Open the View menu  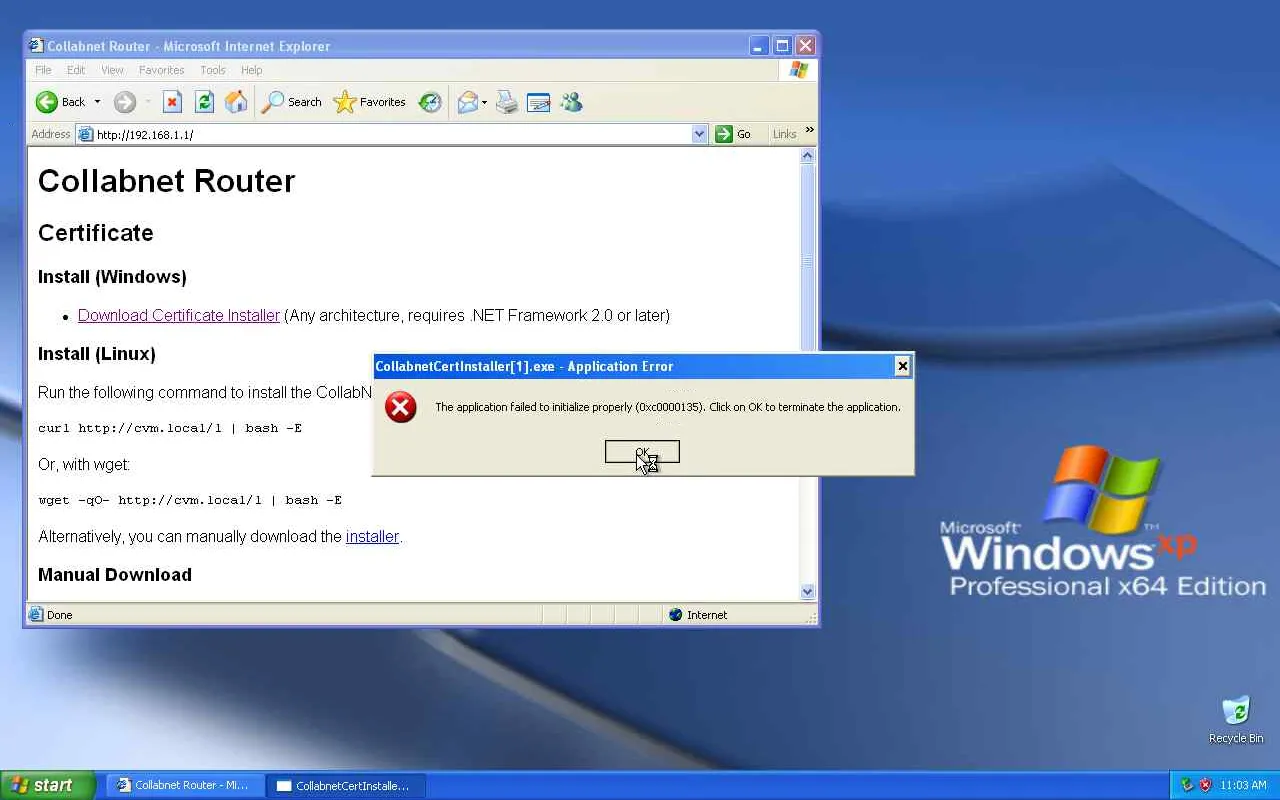pos(112,70)
